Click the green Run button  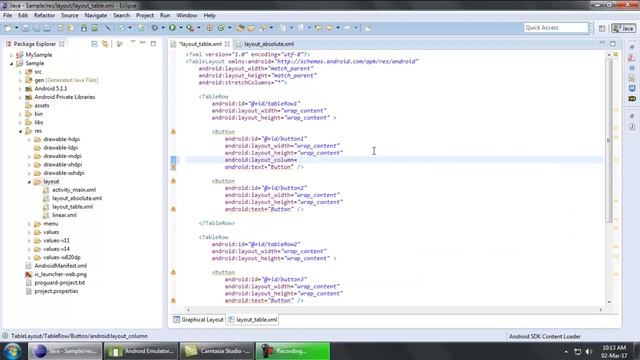pos(172,28)
